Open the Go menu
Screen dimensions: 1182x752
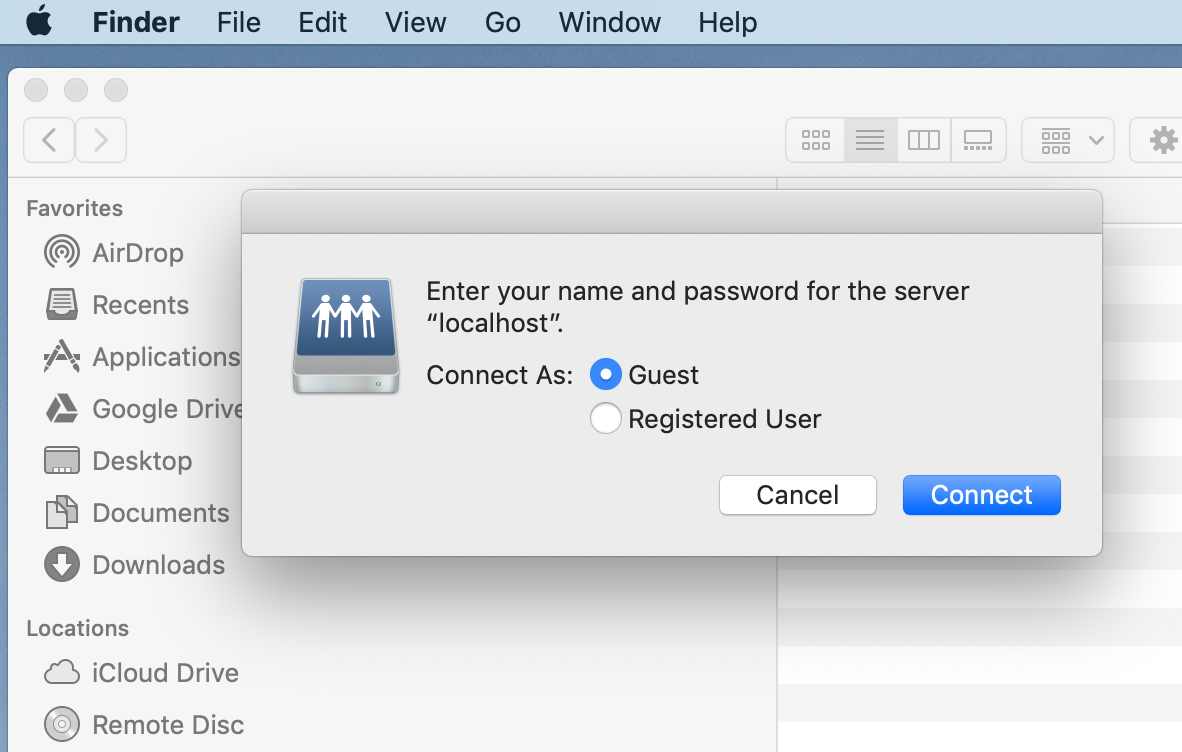[503, 22]
